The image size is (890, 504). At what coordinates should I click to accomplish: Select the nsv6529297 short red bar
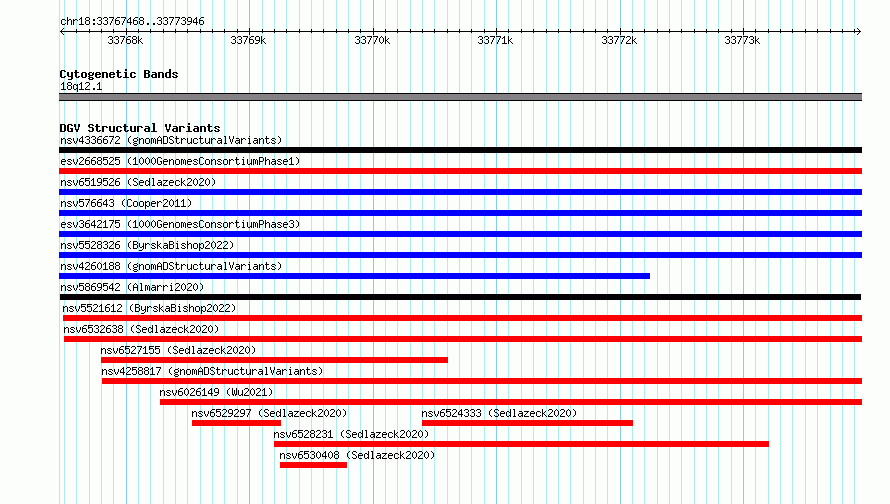click(x=236, y=423)
